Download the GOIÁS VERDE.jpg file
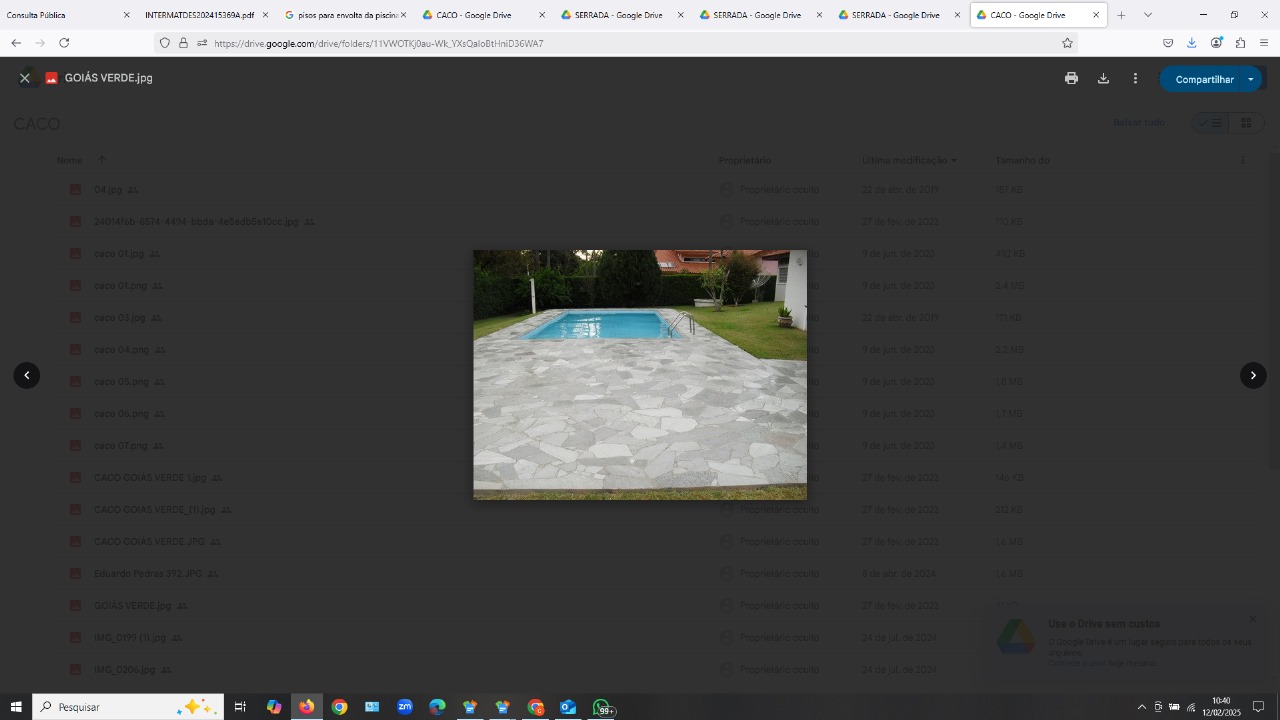This screenshot has height=720, width=1280. pyautogui.click(x=1103, y=78)
